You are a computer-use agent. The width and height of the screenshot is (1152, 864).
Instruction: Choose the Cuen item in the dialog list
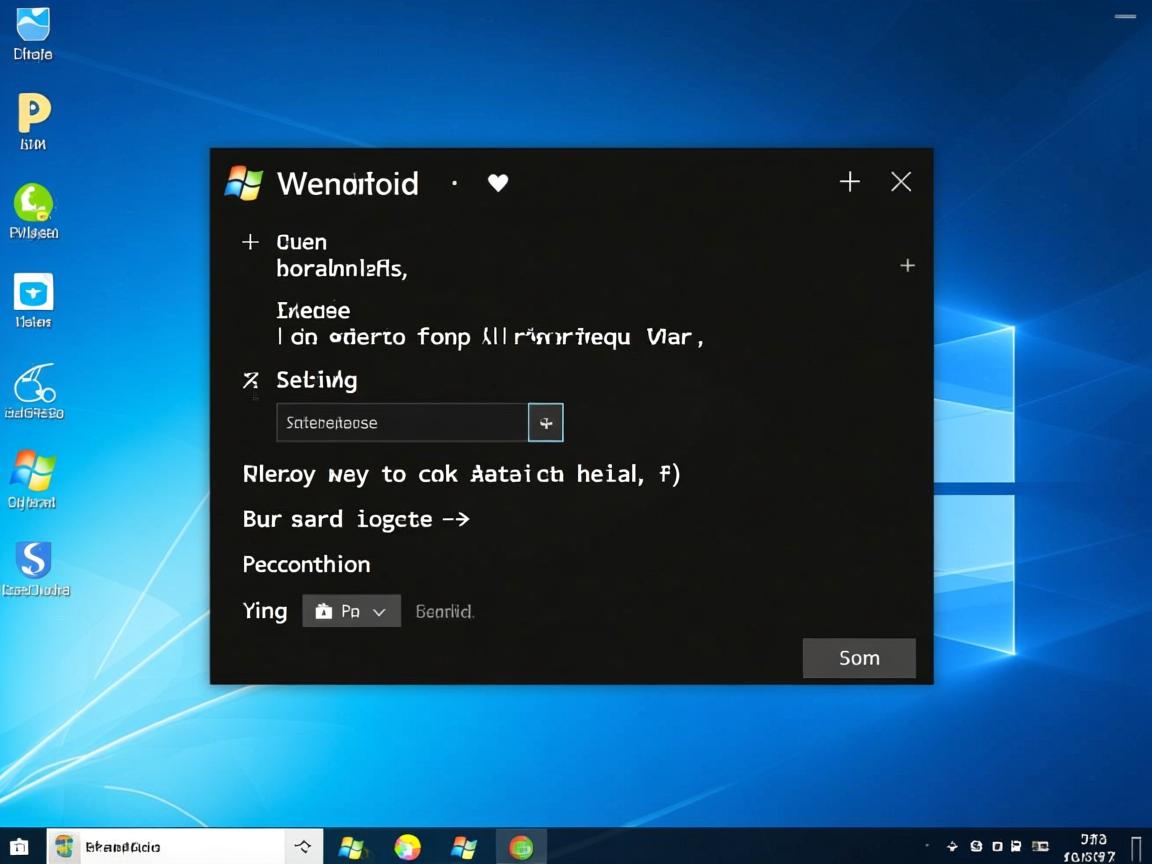(301, 241)
